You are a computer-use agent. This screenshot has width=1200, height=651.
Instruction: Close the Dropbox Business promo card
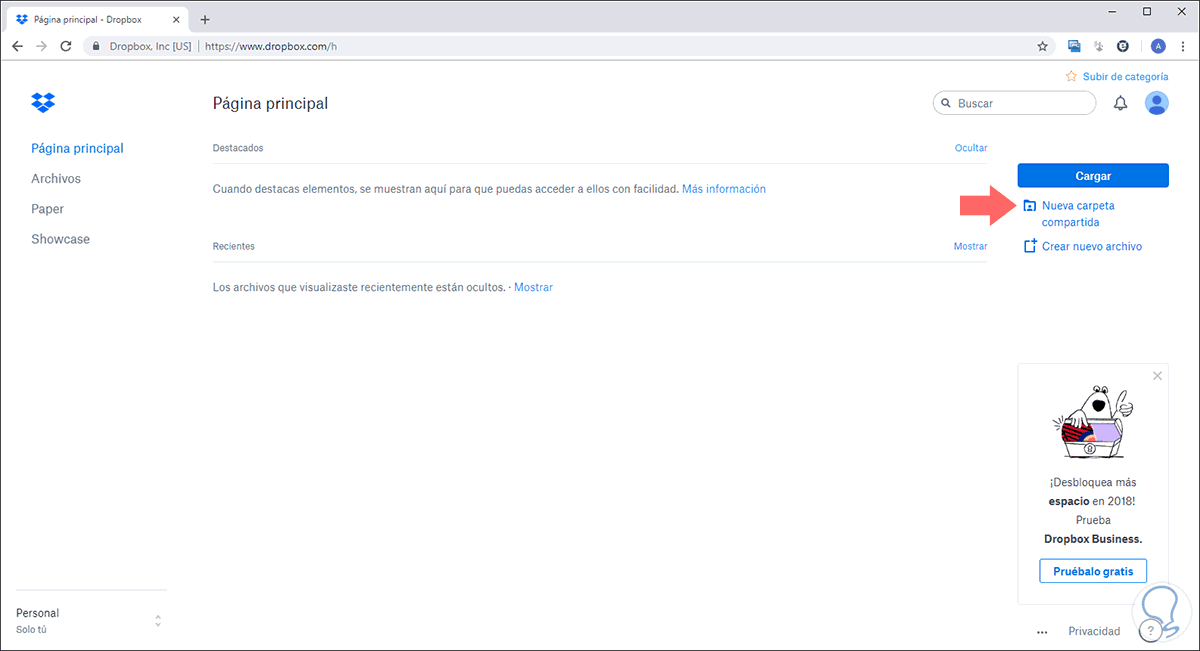pos(1157,376)
